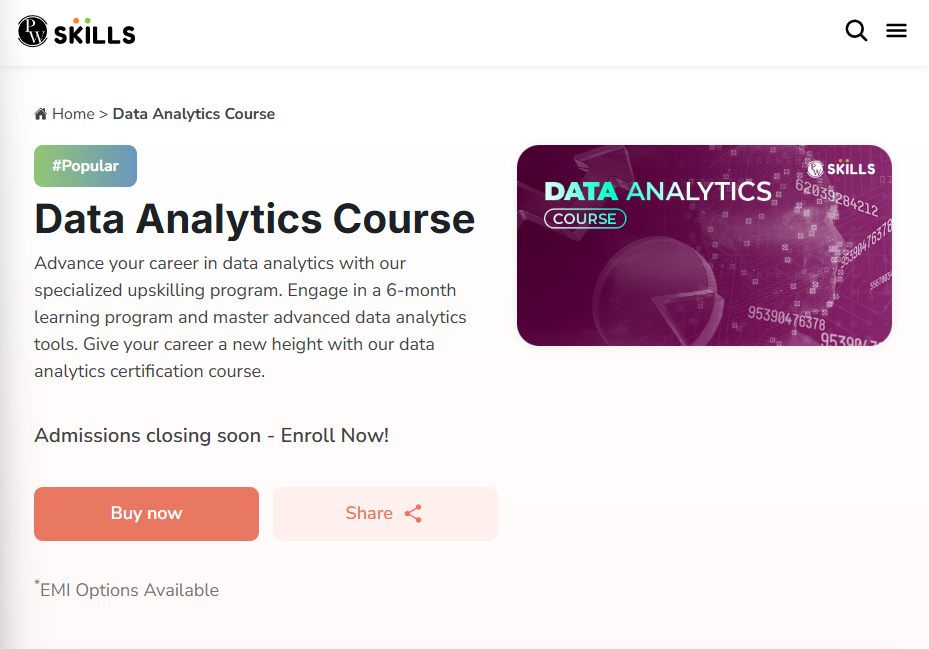Click the SKILLS wordmark in header

tap(94, 33)
